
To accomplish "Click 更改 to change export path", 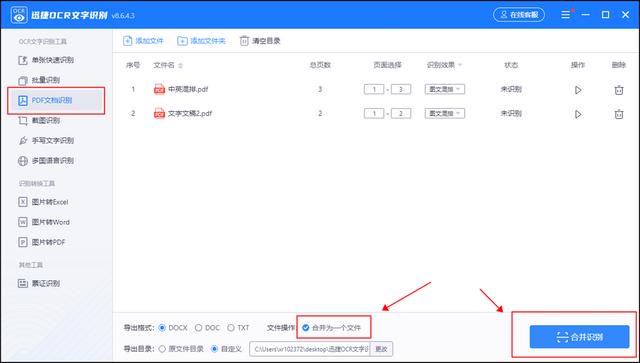I will pyautogui.click(x=381, y=349).
